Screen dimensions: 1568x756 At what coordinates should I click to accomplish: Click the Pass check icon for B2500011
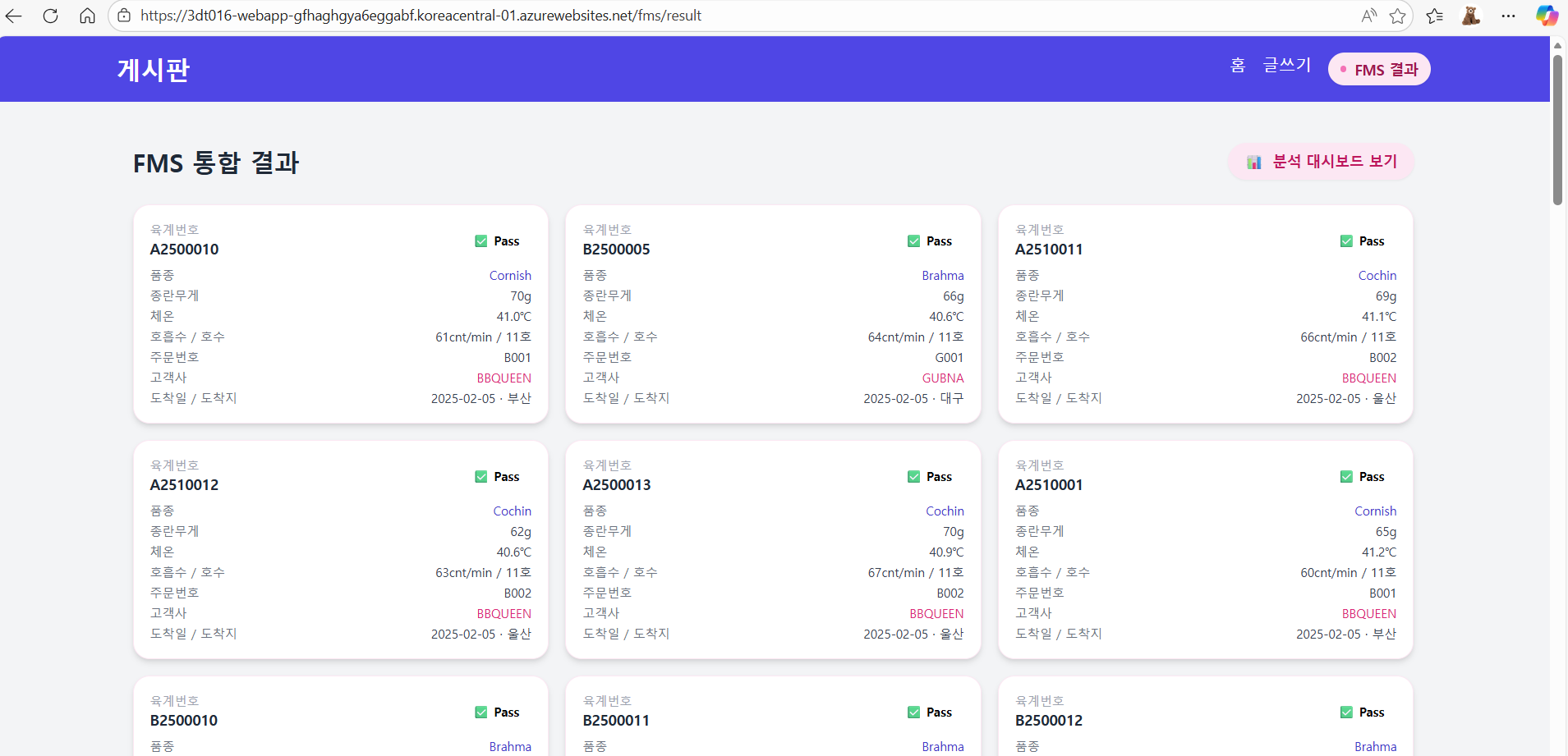913,712
